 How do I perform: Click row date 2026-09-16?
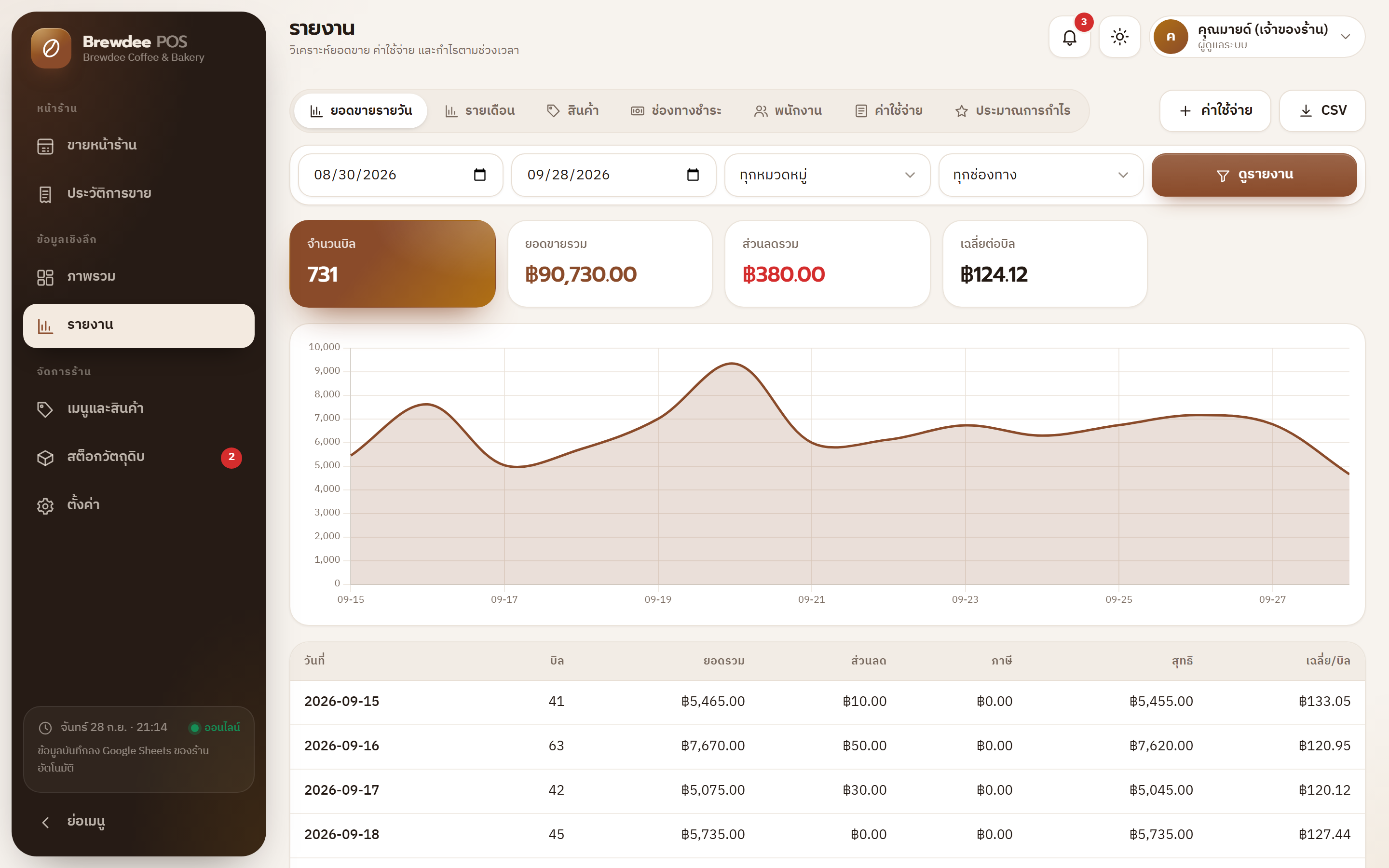pos(341,746)
